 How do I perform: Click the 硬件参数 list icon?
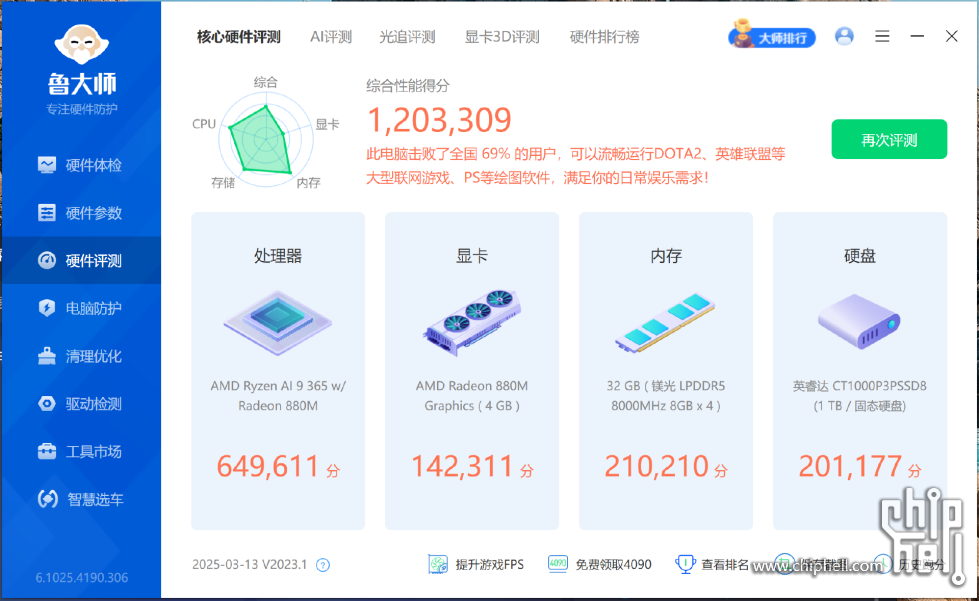[x=47, y=213]
